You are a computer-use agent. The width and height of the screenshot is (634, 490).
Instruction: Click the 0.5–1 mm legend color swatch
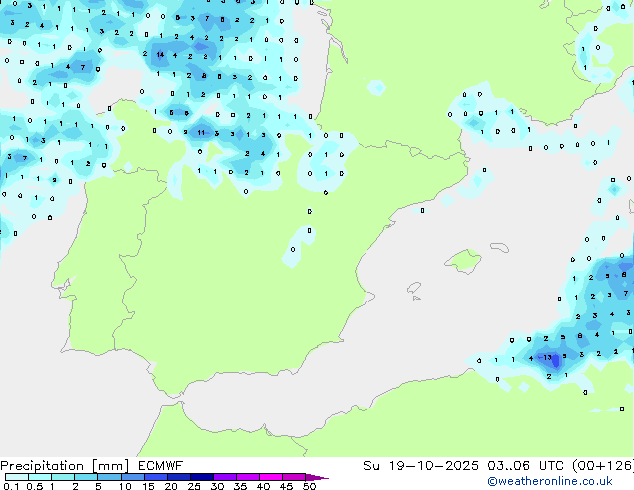[x=40, y=477]
